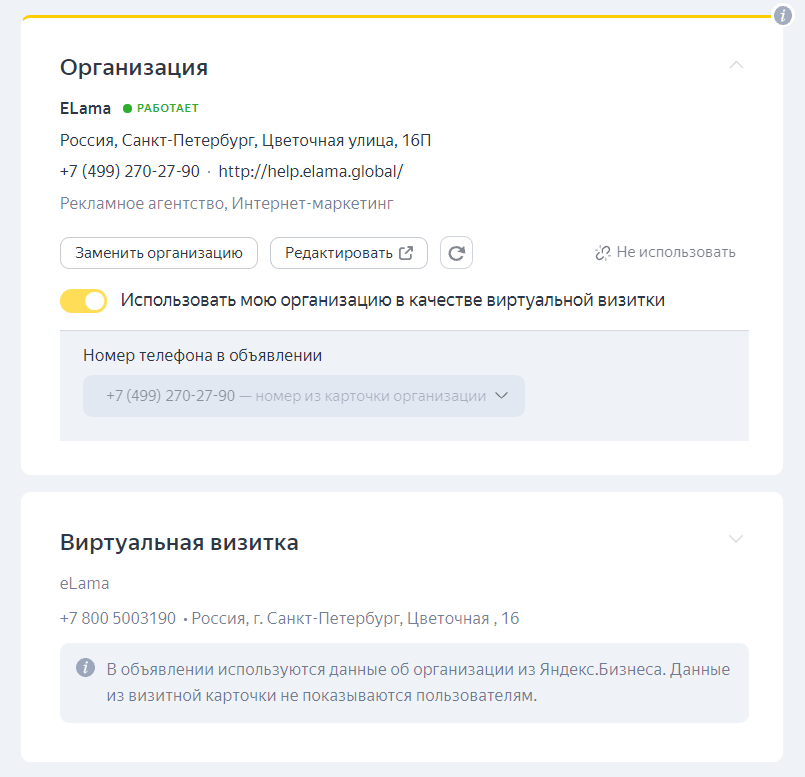Image resolution: width=805 pixels, height=777 pixels.
Task: Click the virtual card phone +7 800 5003190
Action: (x=118, y=619)
